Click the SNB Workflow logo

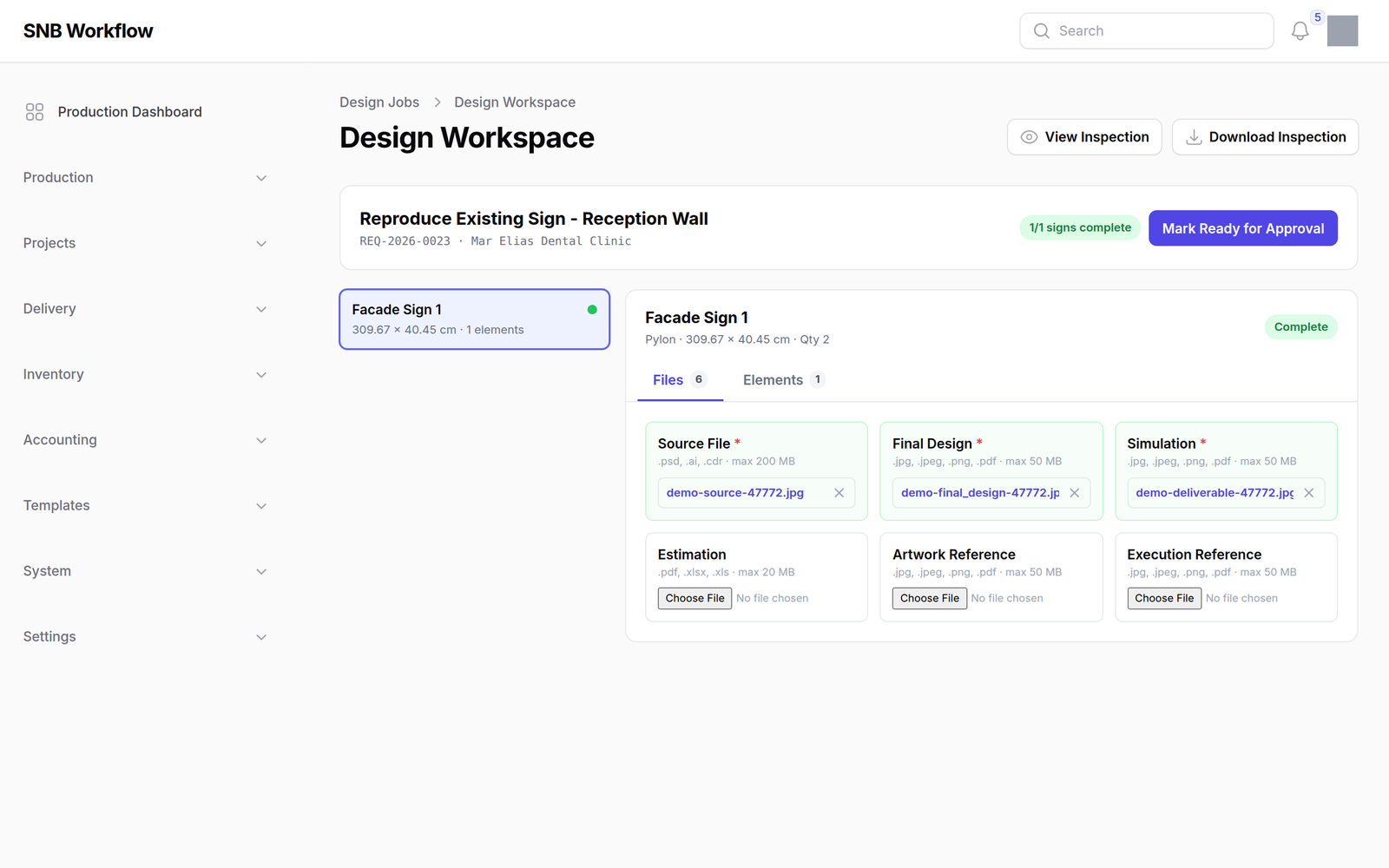click(x=89, y=31)
